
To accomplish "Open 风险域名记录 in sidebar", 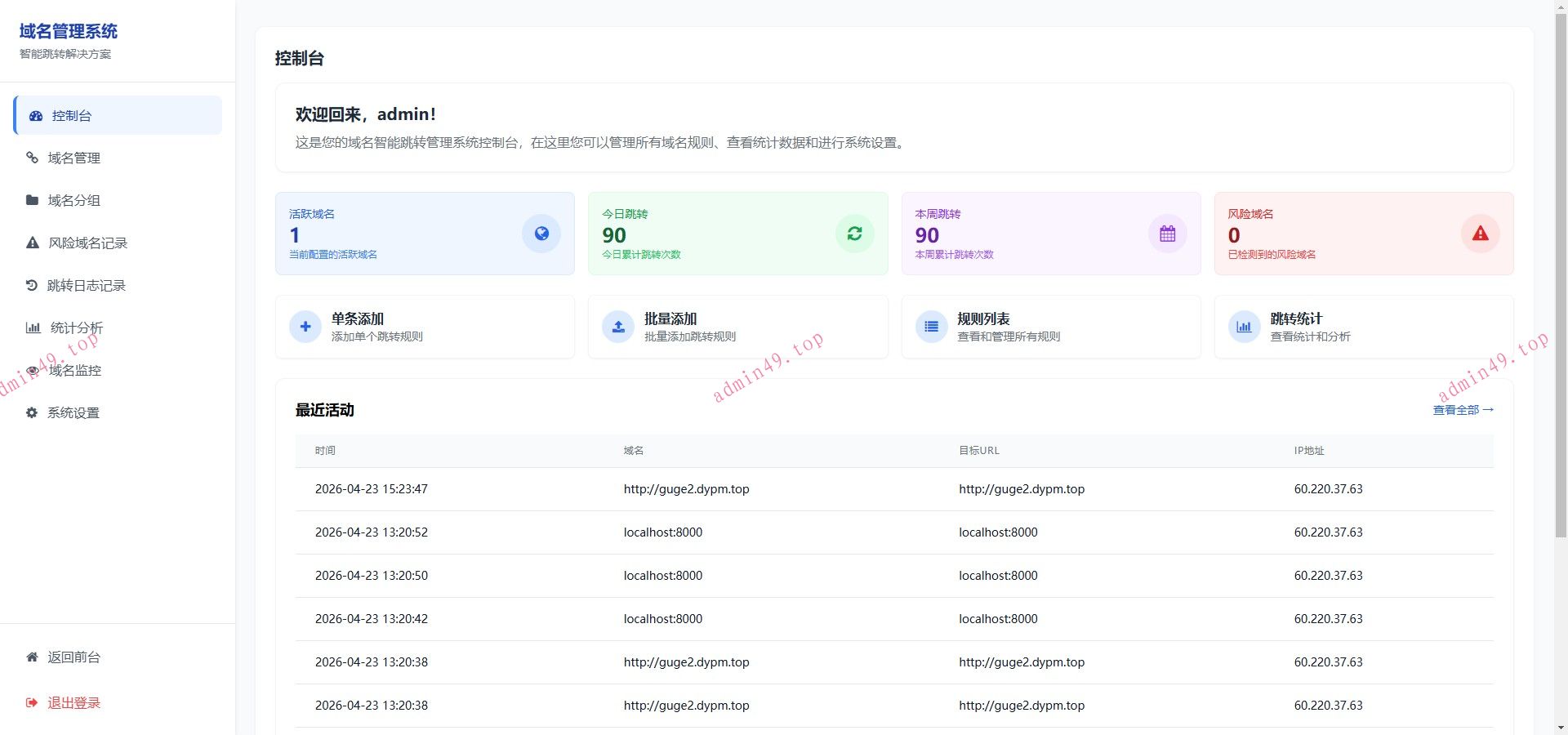I will coord(118,243).
